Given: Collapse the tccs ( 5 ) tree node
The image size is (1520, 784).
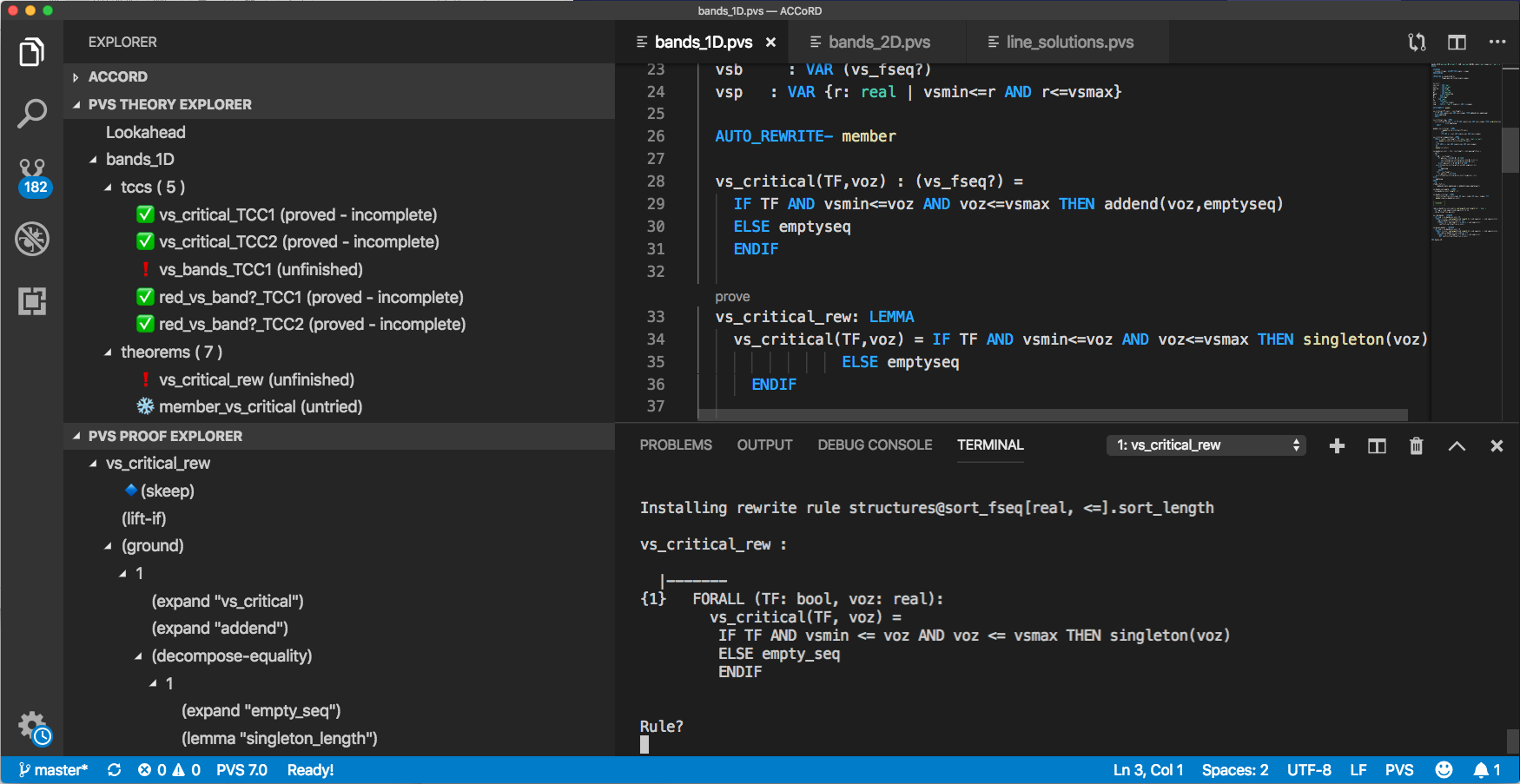Looking at the screenshot, I should tap(106, 187).
